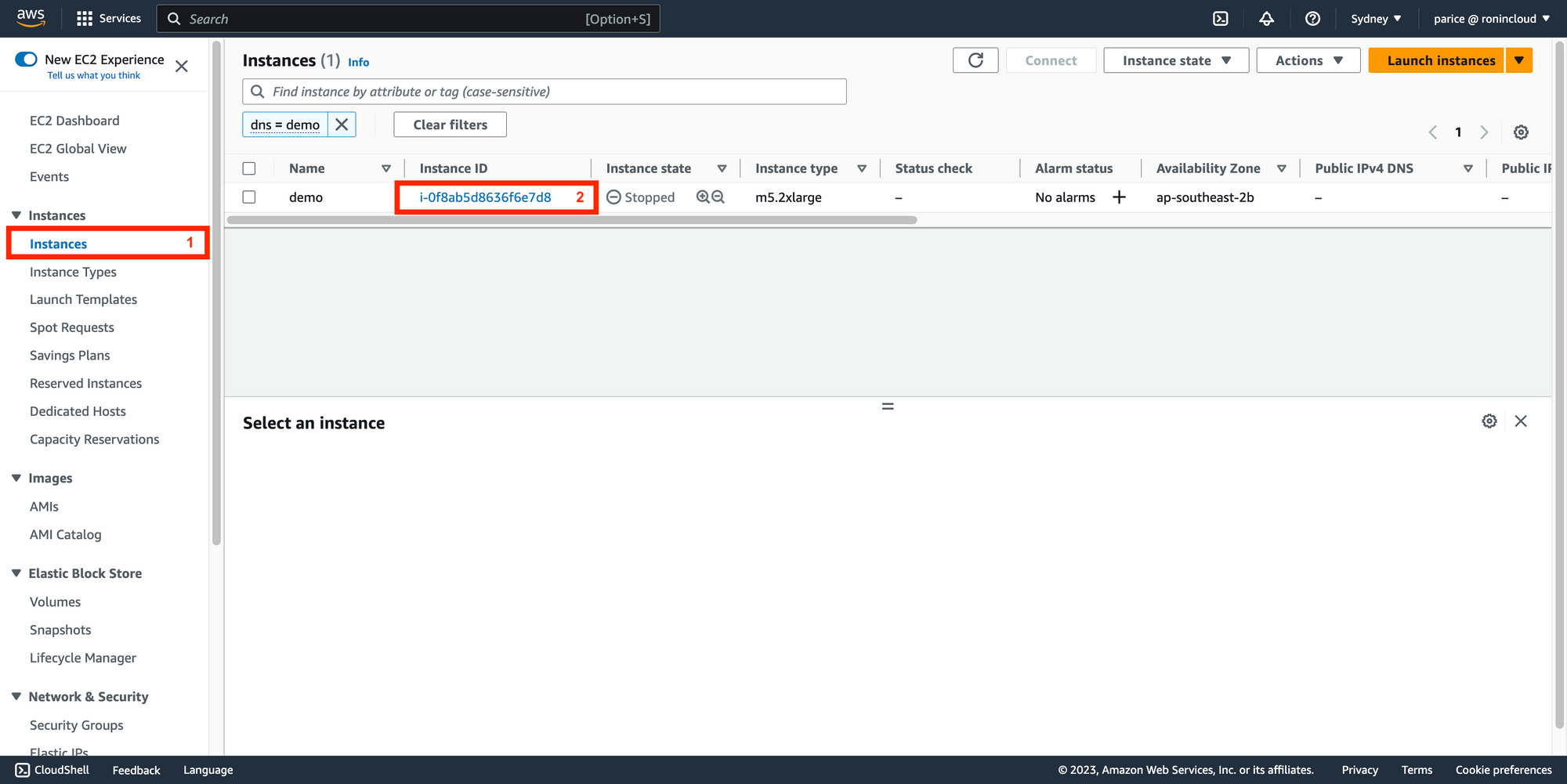The image size is (1567, 784).
Task: Open Reserved Instances page
Action: (x=86, y=383)
